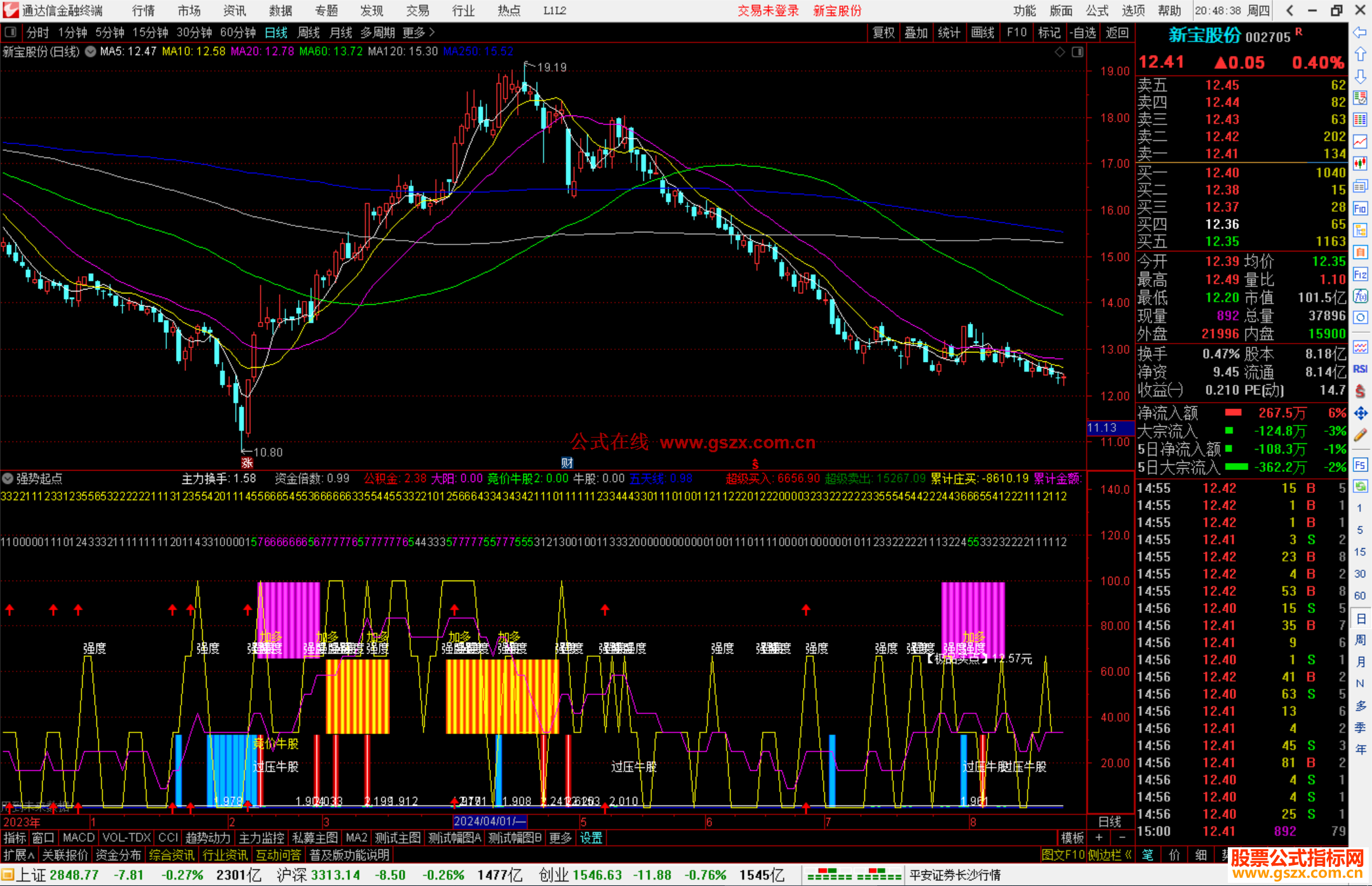Toggle panel layout square at top-left
The image size is (1372, 886).
pos(10,32)
